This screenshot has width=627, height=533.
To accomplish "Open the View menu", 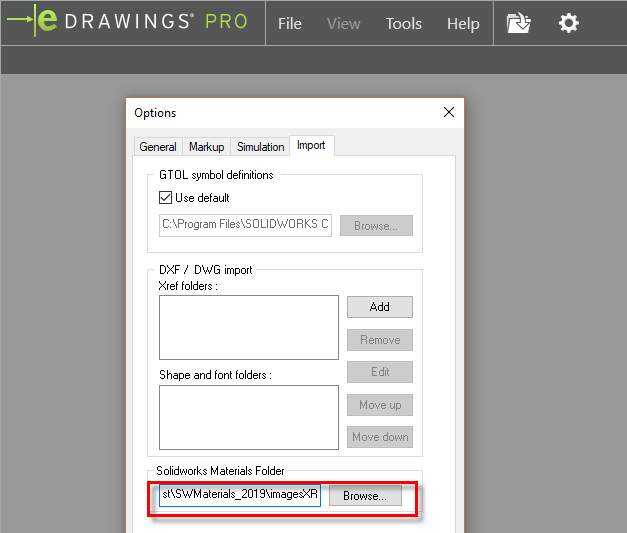I will tap(343, 24).
